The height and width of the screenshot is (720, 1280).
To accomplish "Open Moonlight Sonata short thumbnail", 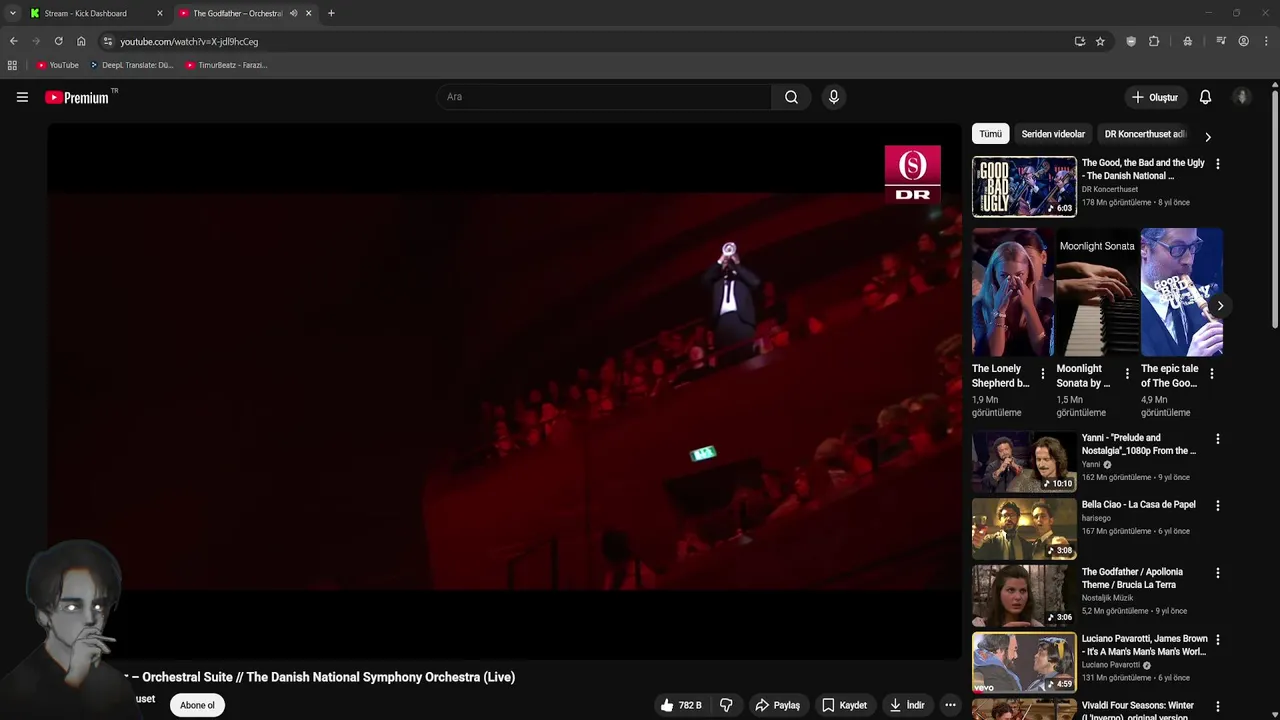I will pos(1097,292).
